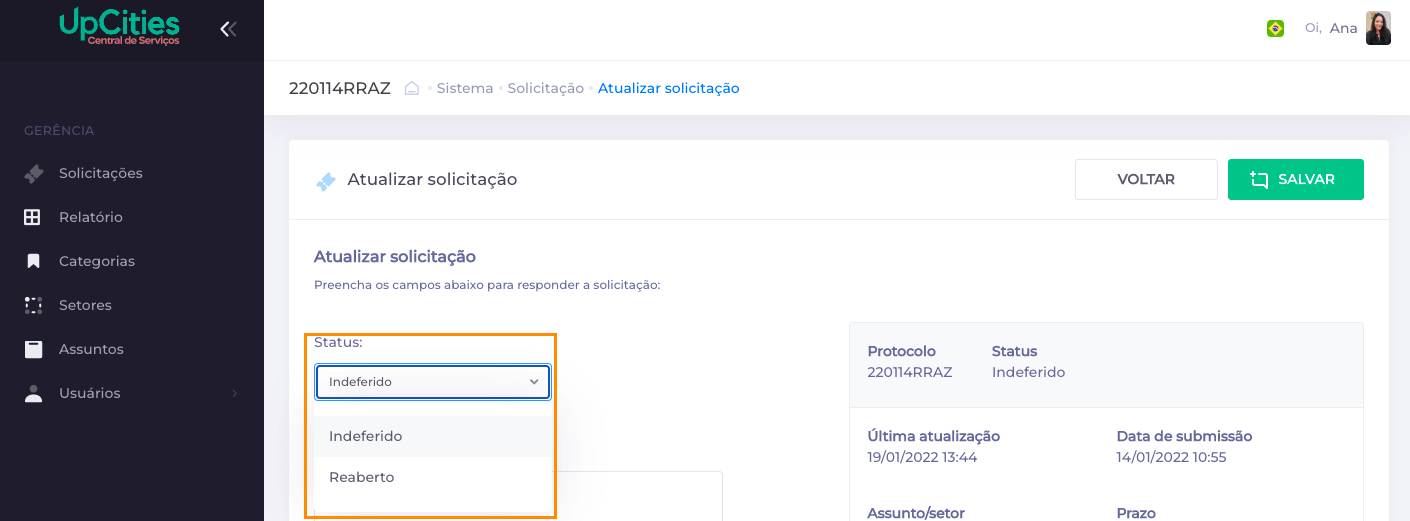Go to the home icon in breadcrumb

411,88
